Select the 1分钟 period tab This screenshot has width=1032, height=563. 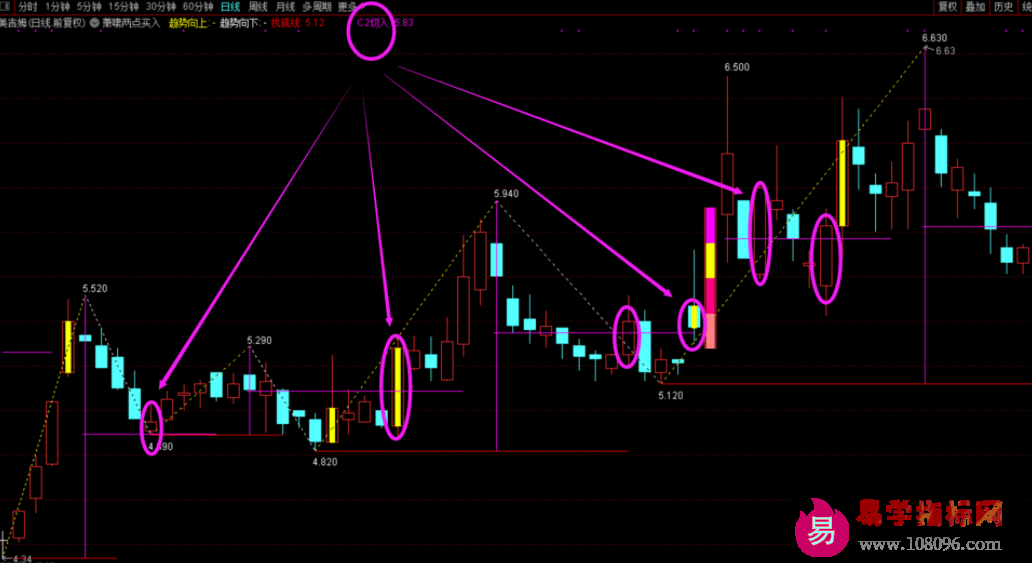click(x=58, y=6)
